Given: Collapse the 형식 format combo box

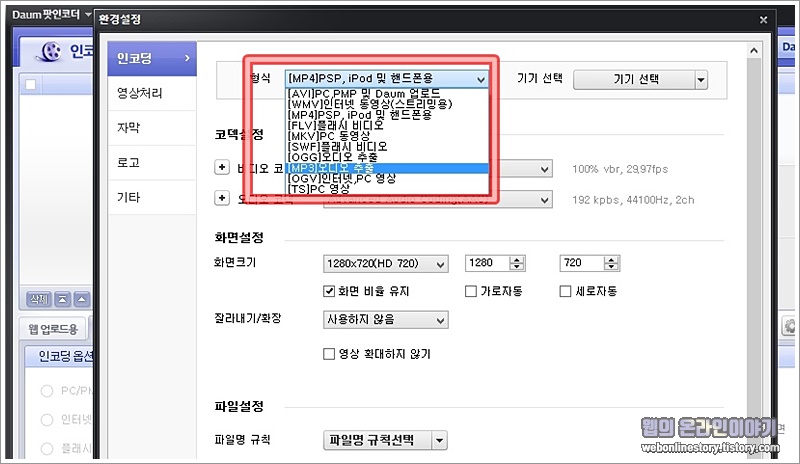Looking at the screenshot, I should 386,79.
